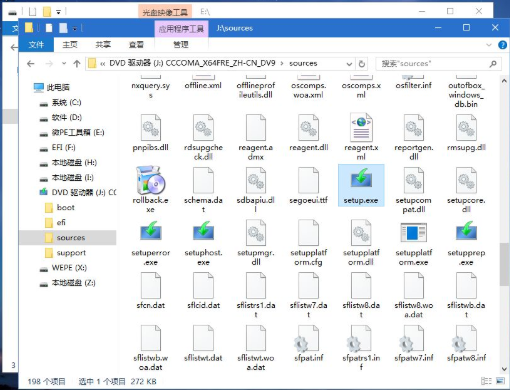
Task: Select the setupprep.exe file icon
Action: 466,232
